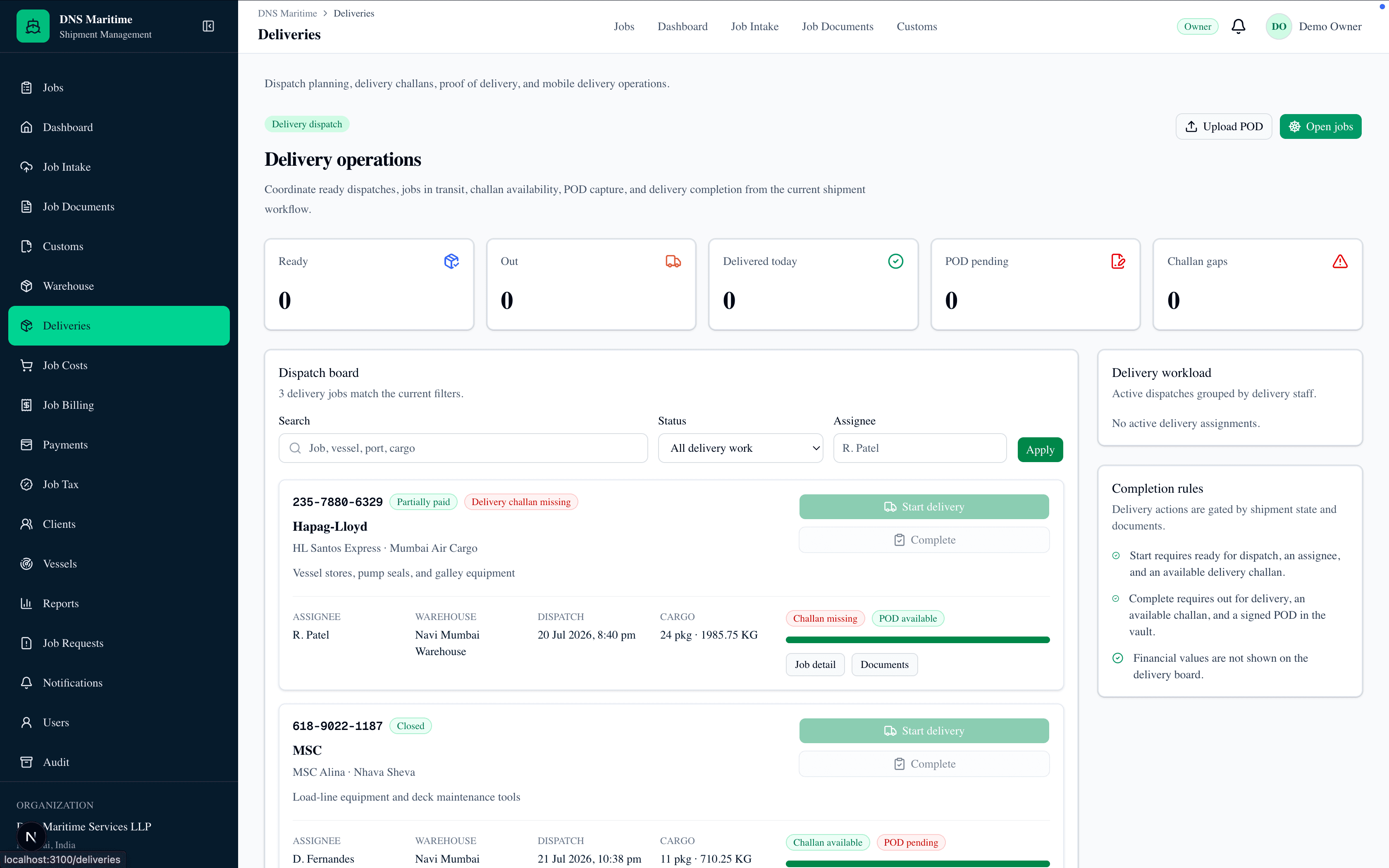This screenshot has width=1389, height=868.
Task: Focus the Assignee input field
Action: pos(919,448)
